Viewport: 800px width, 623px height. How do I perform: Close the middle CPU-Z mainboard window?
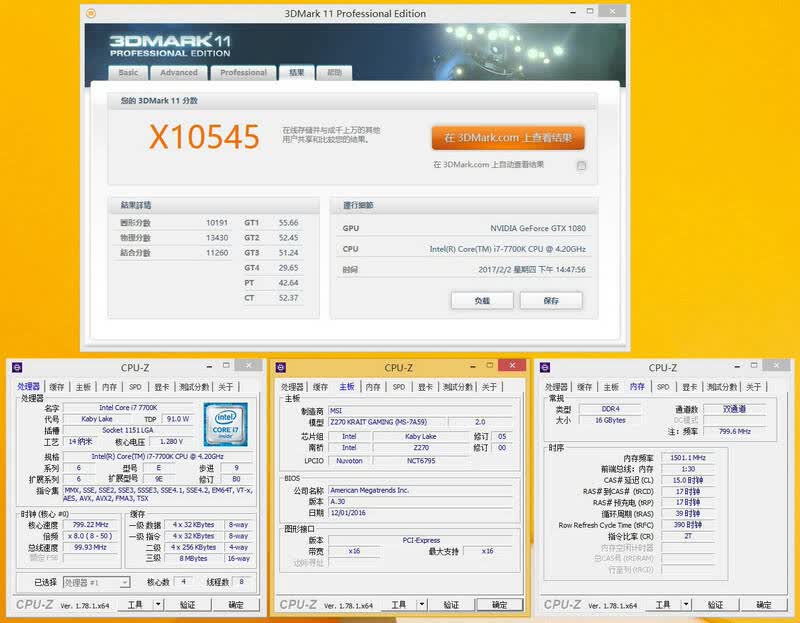click(x=512, y=365)
